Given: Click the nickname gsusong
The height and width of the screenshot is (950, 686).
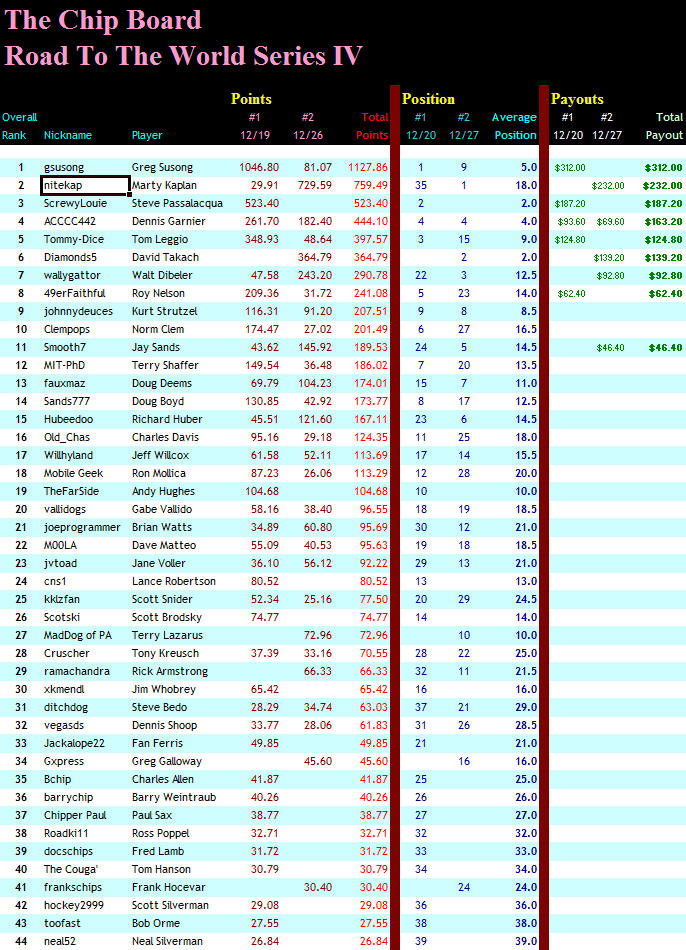Looking at the screenshot, I should 64,168.
